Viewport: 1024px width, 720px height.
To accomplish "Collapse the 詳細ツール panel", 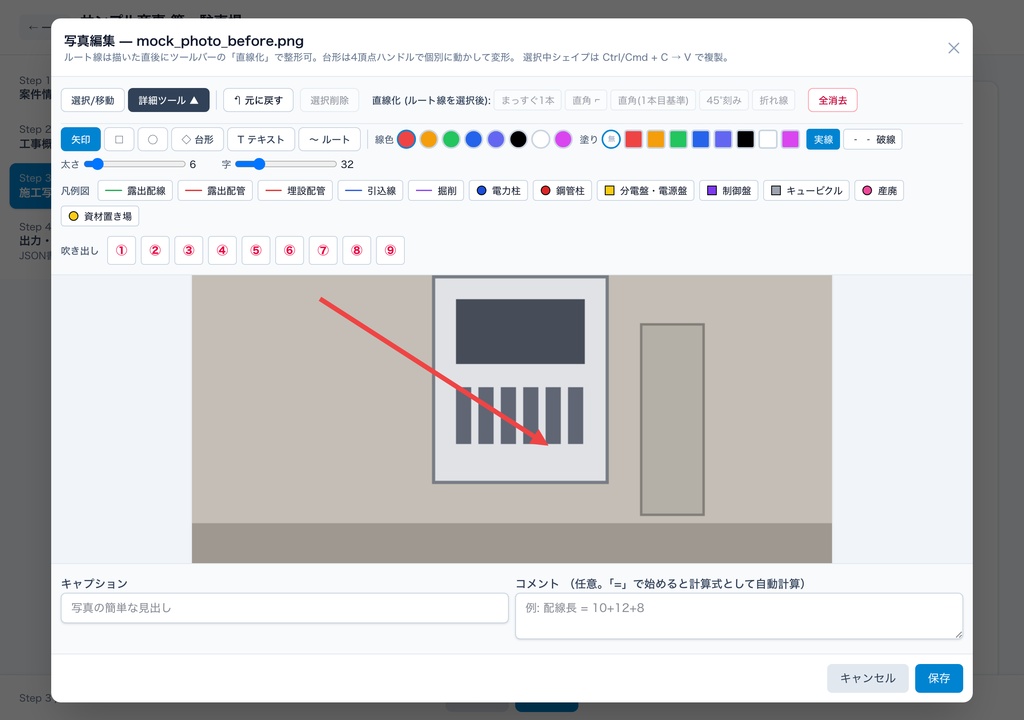I will pos(168,100).
